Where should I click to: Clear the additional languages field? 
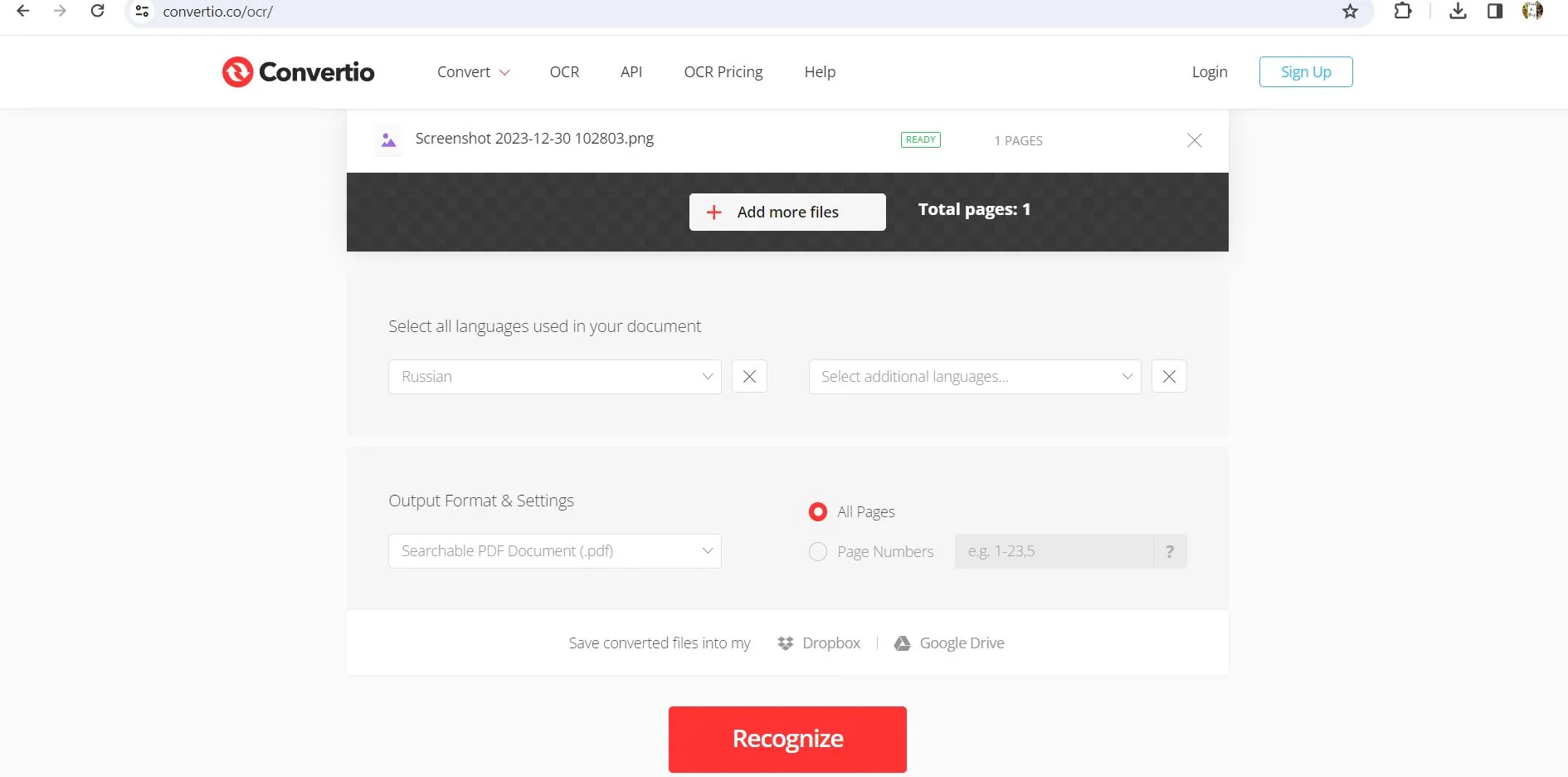click(1168, 377)
